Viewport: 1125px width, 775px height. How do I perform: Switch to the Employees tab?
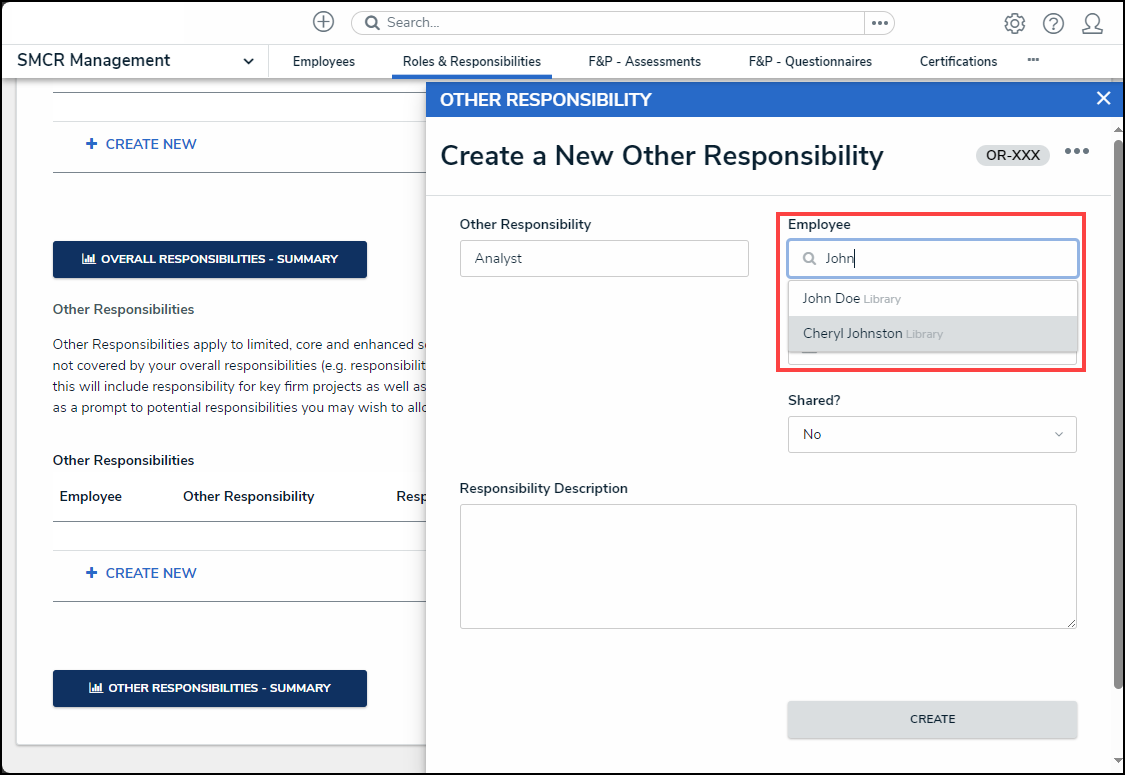(323, 61)
